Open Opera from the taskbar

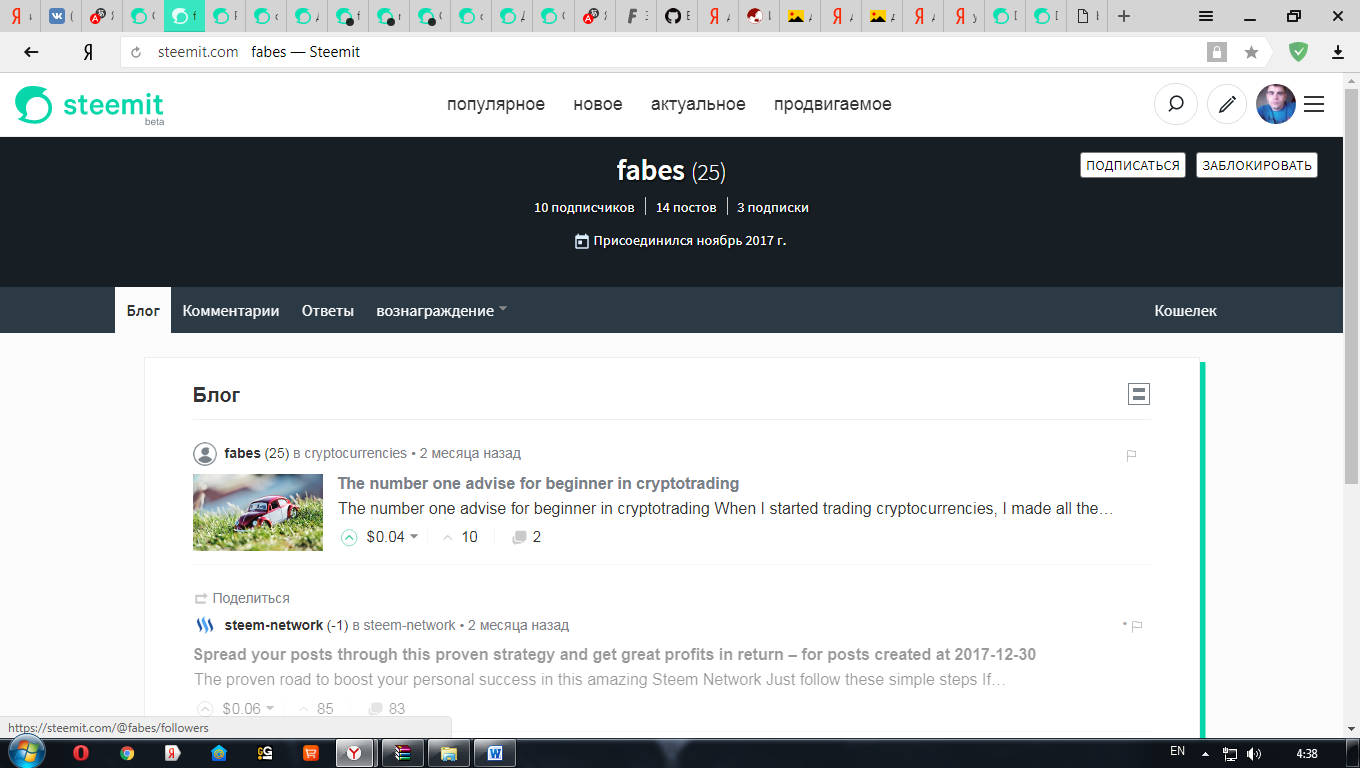pyautogui.click(x=81, y=753)
